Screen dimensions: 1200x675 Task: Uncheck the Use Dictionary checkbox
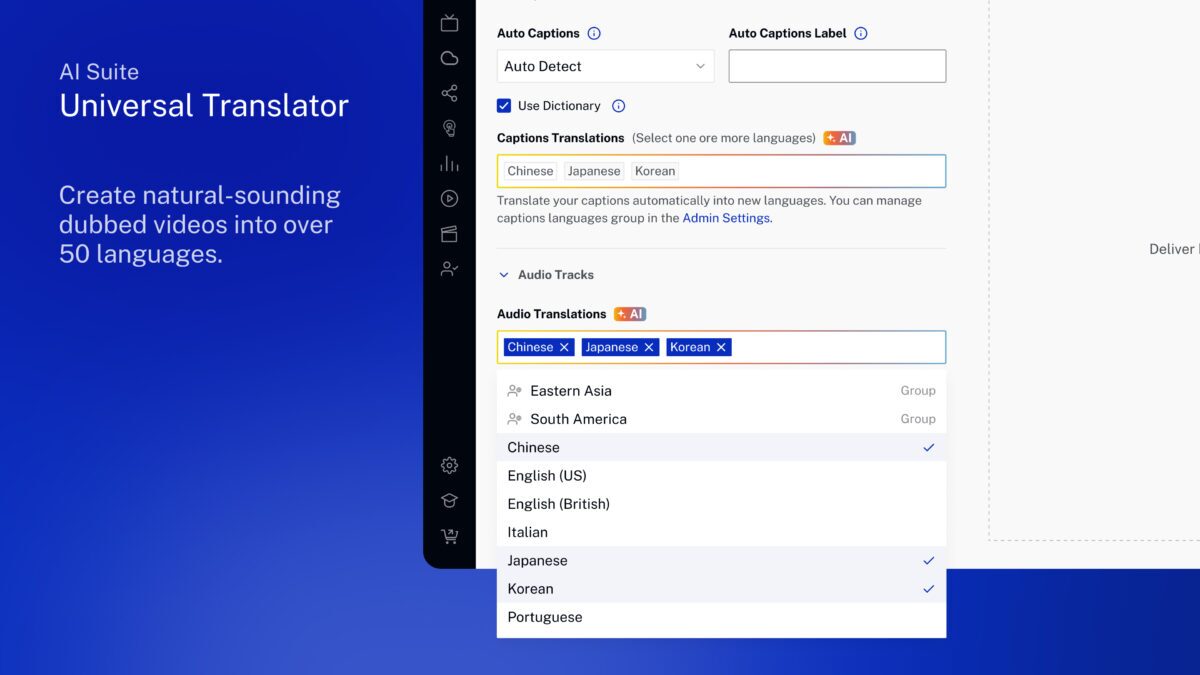pyautogui.click(x=503, y=105)
